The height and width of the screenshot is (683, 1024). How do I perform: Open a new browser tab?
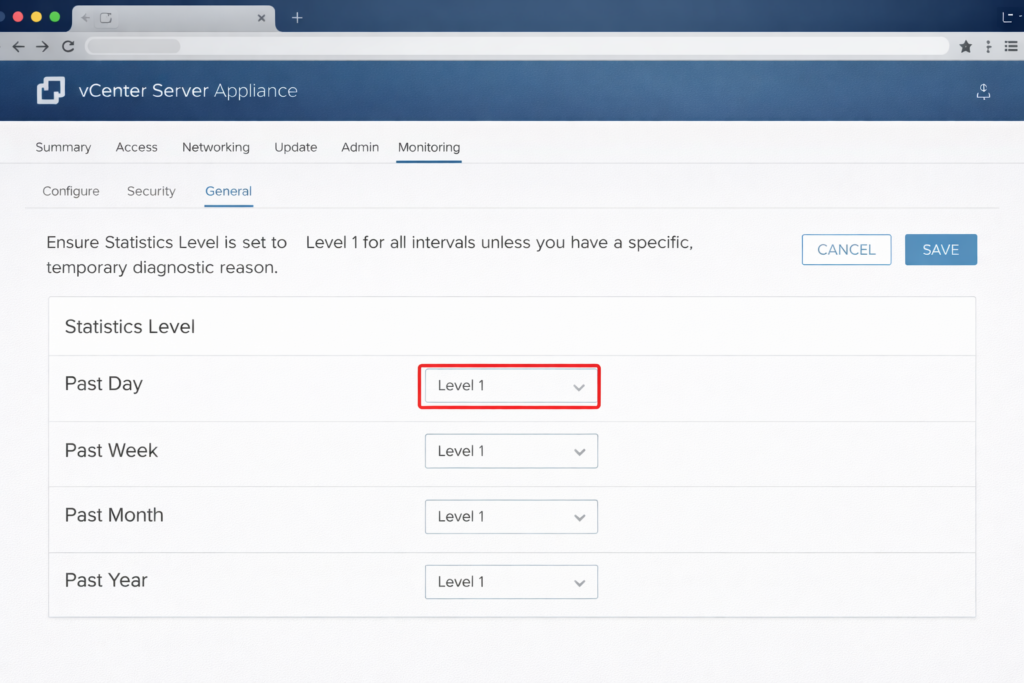pos(297,17)
